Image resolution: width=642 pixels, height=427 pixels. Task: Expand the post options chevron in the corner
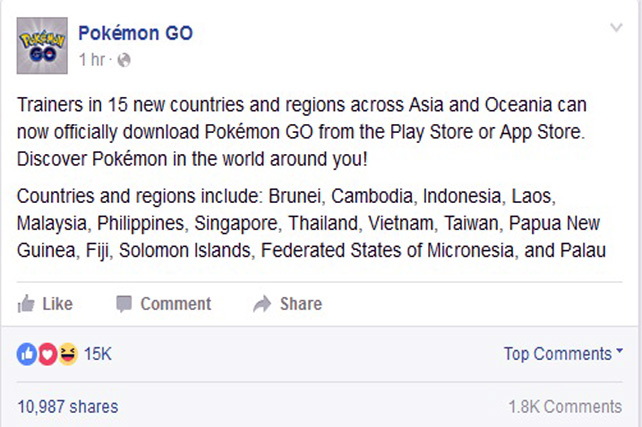616,28
